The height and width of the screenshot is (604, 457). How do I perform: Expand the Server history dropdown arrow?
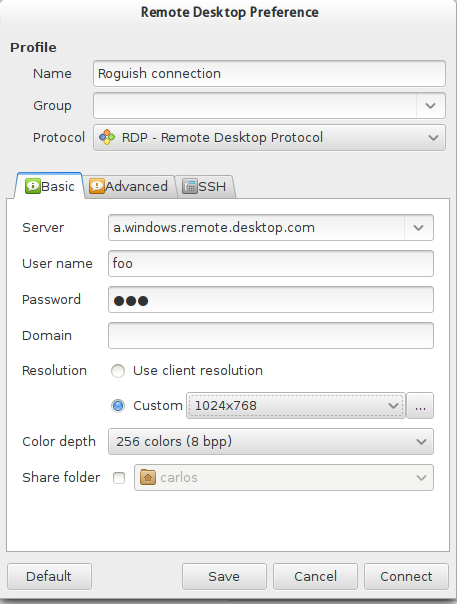(x=419, y=228)
